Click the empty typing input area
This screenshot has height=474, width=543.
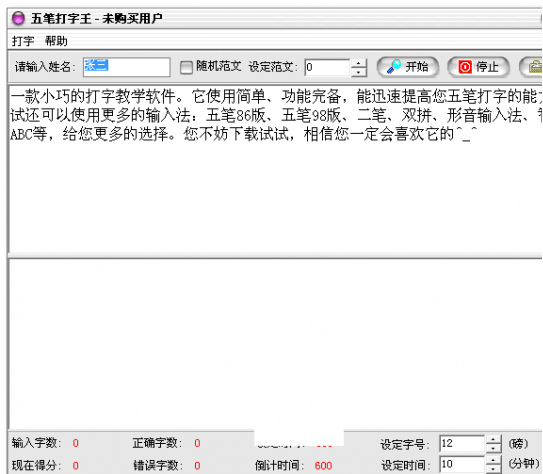click(x=276, y=344)
